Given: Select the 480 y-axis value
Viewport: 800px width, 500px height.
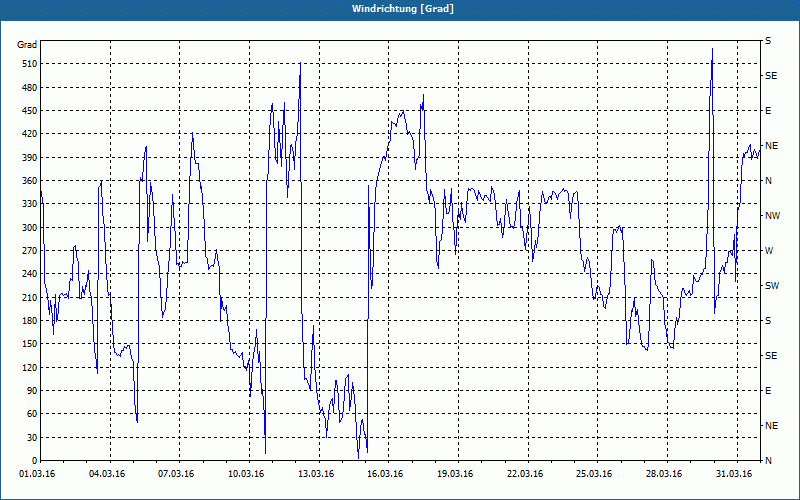Looking at the screenshot, I should (30, 88).
